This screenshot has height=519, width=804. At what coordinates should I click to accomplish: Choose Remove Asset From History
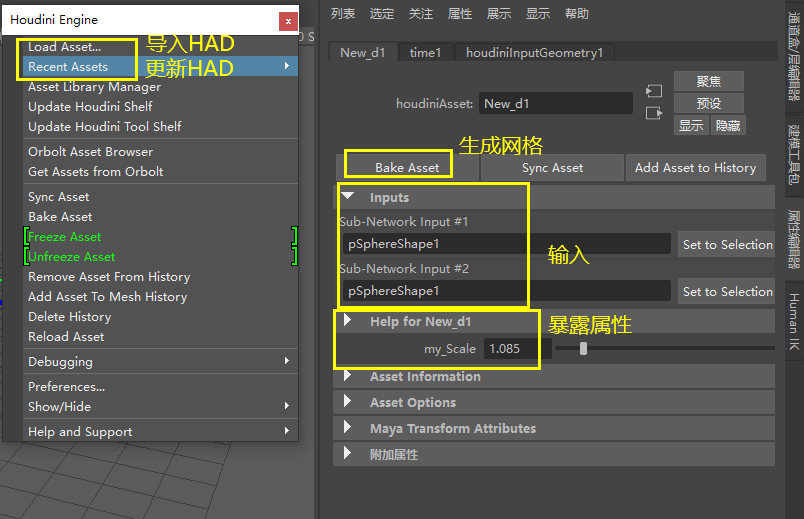coord(160,277)
